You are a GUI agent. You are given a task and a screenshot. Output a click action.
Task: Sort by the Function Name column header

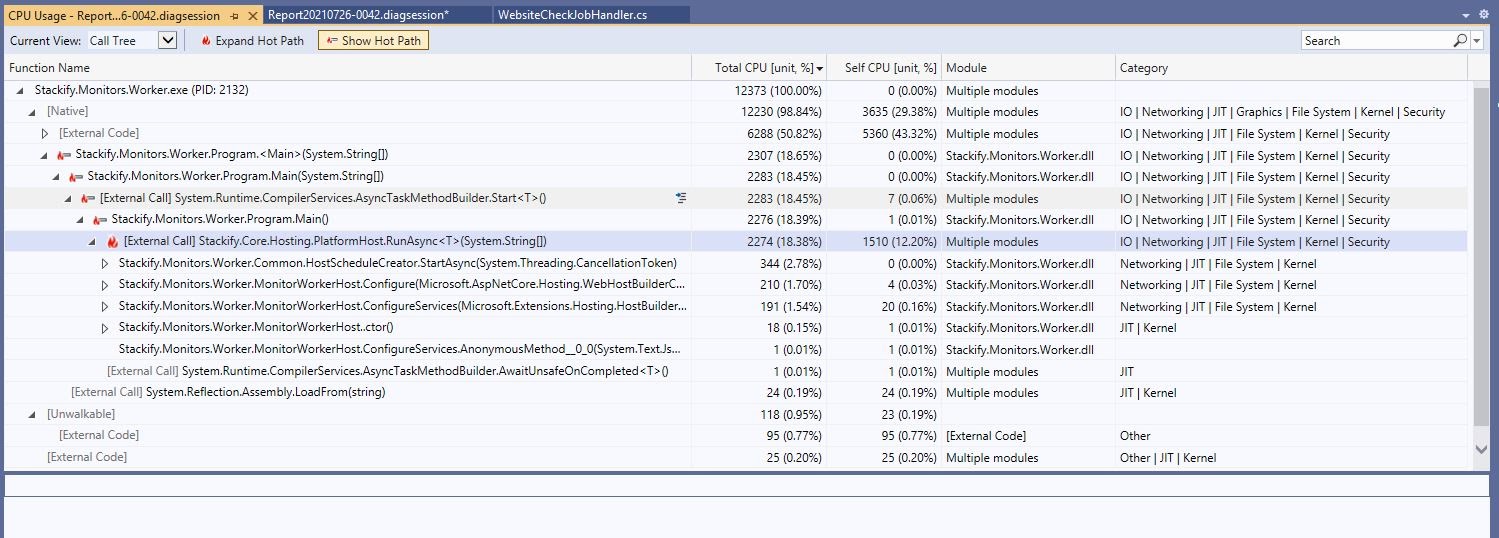346,68
